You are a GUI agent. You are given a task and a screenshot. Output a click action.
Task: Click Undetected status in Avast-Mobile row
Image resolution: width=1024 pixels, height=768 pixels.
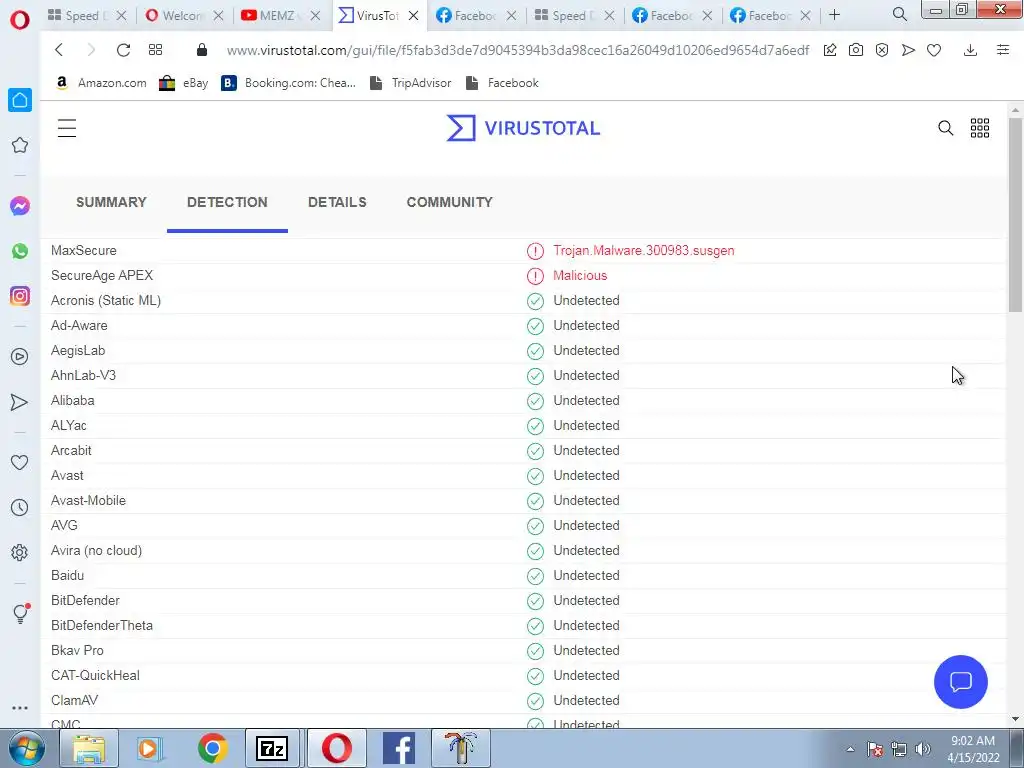(586, 501)
